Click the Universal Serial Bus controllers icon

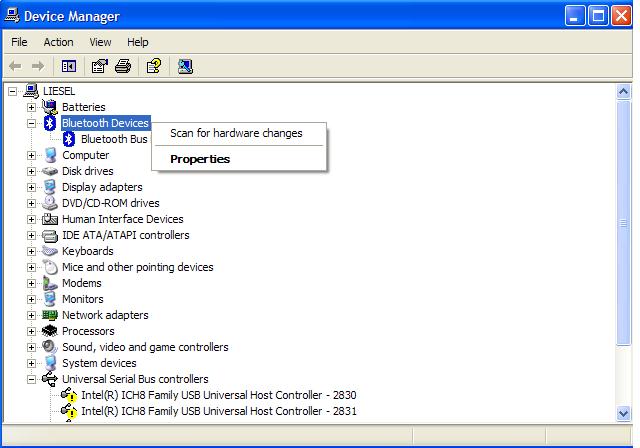pos(50,379)
